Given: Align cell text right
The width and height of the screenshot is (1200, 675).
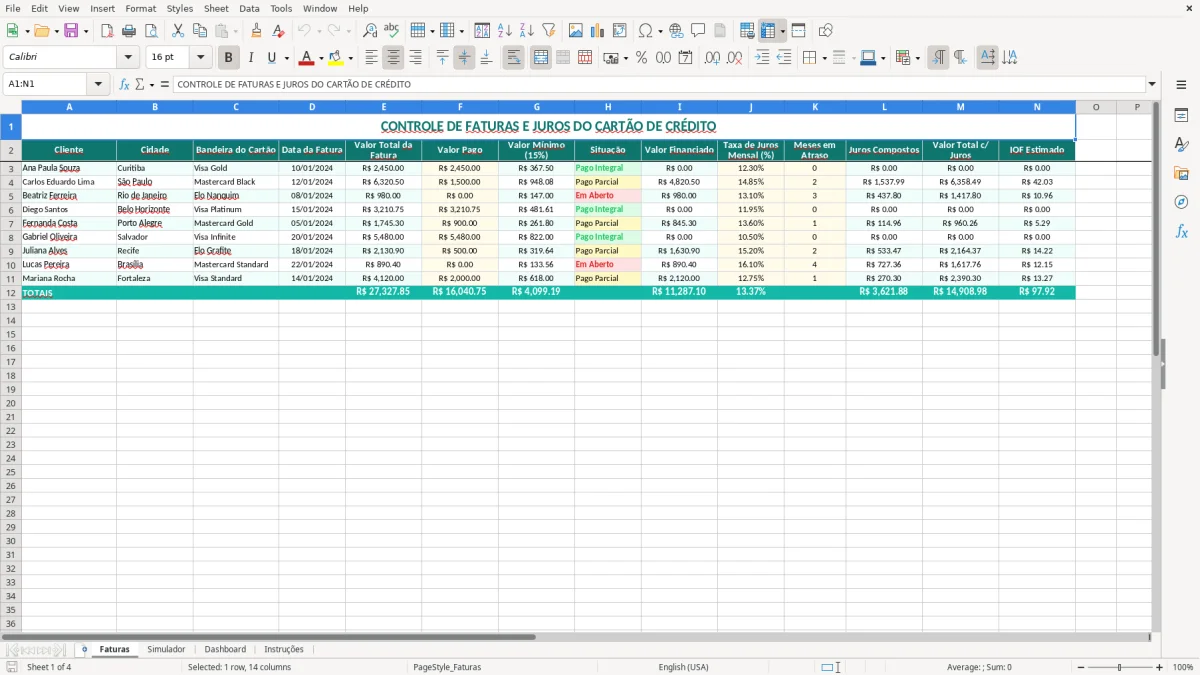Looking at the screenshot, I should (416, 58).
